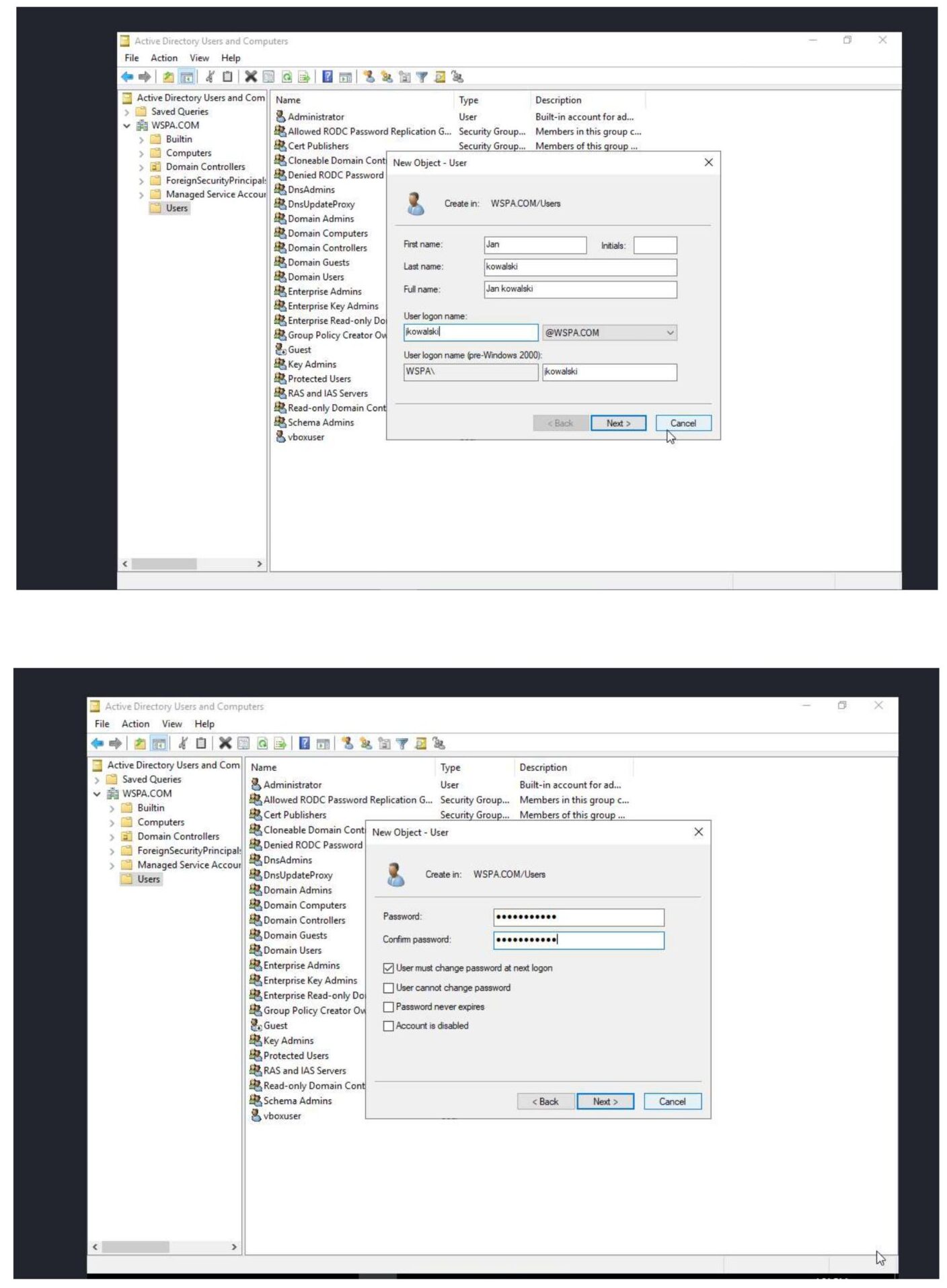Click Find objects icon in name-dialog window toolbar
The image size is (947, 1288).
tap(440, 77)
